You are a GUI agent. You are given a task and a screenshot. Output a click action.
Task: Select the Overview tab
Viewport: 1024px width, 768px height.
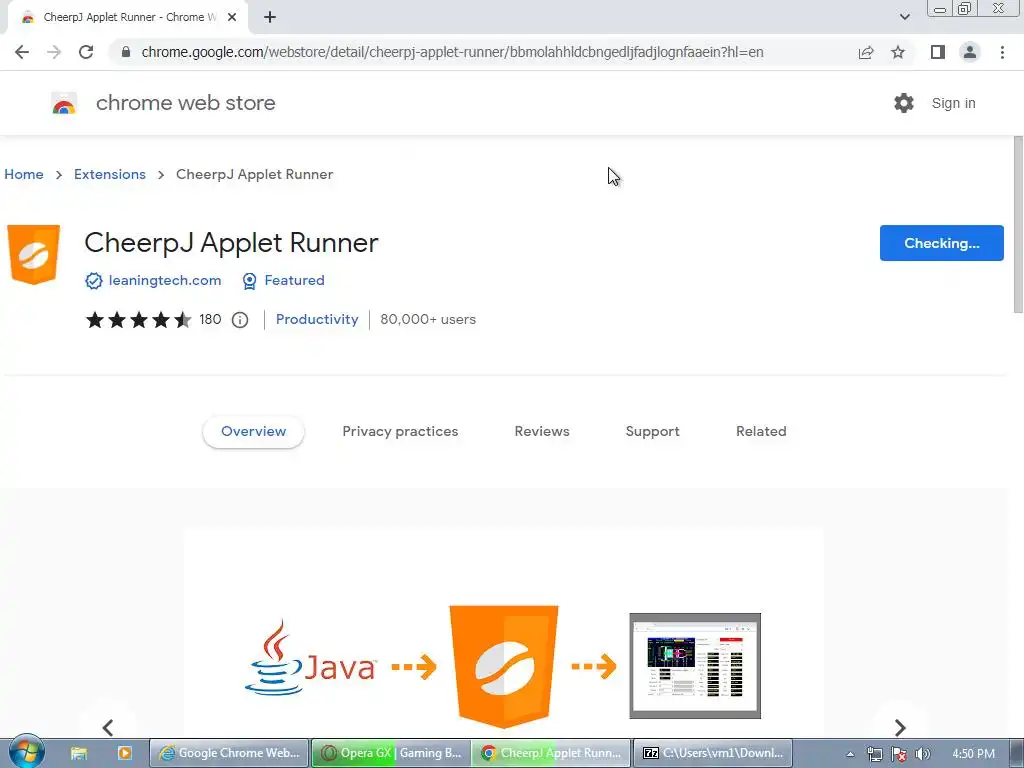click(x=253, y=432)
